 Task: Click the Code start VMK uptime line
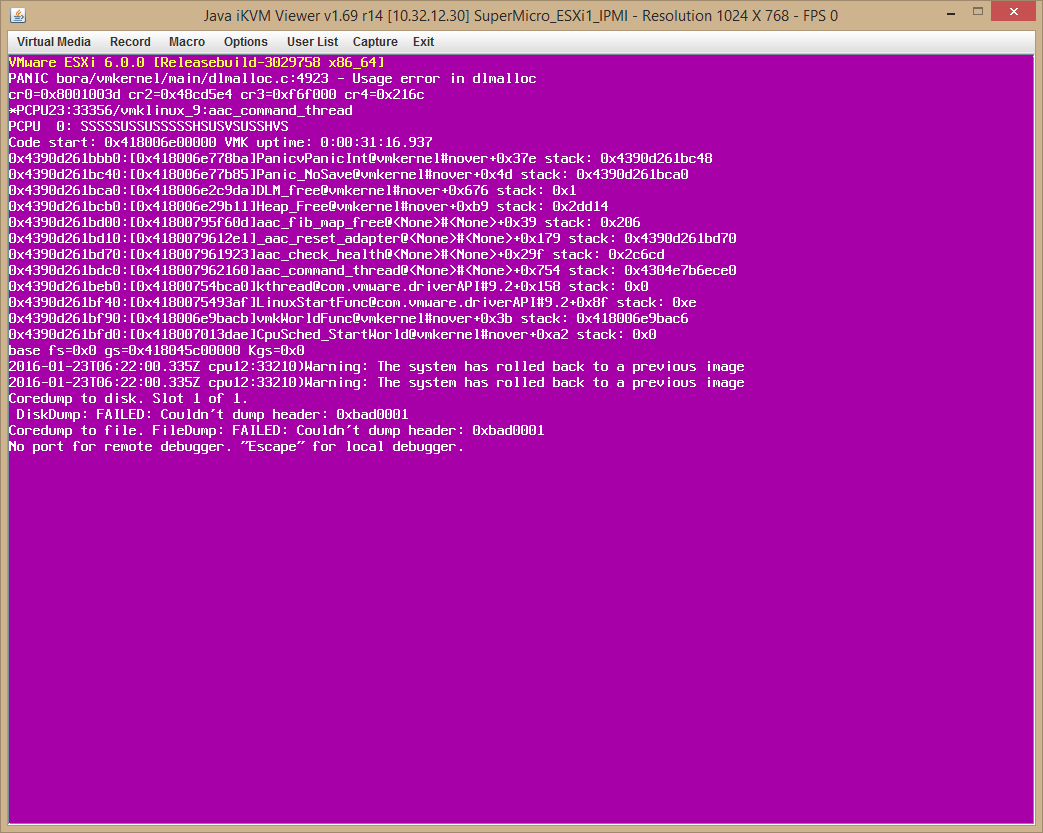tap(220, 142)
